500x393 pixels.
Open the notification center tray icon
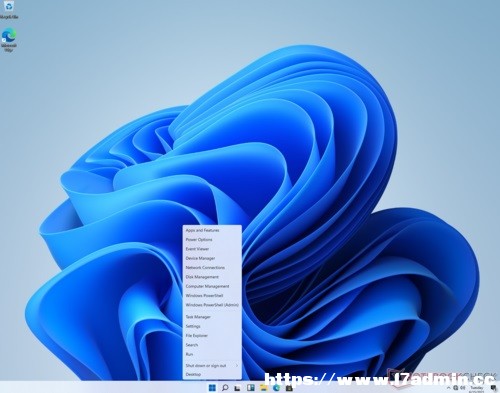[x=493, y=388]
